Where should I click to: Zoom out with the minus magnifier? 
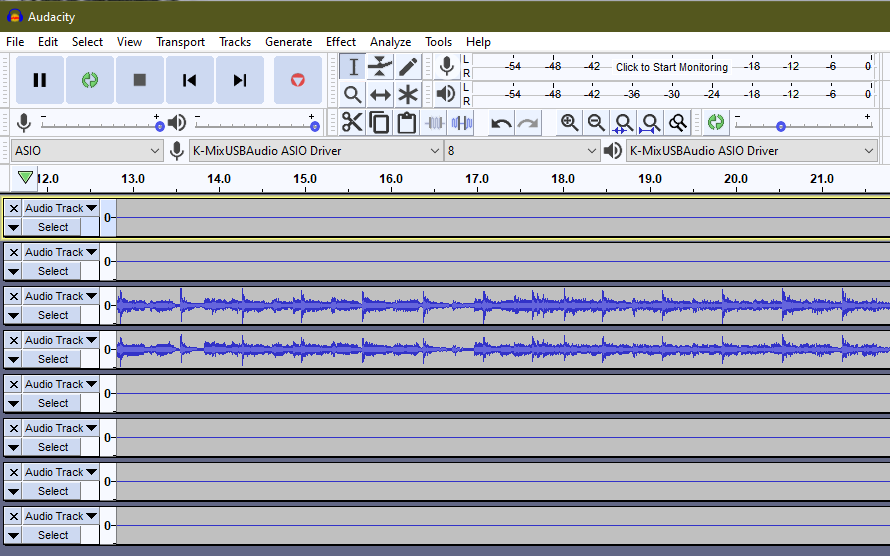pos(596,123)
